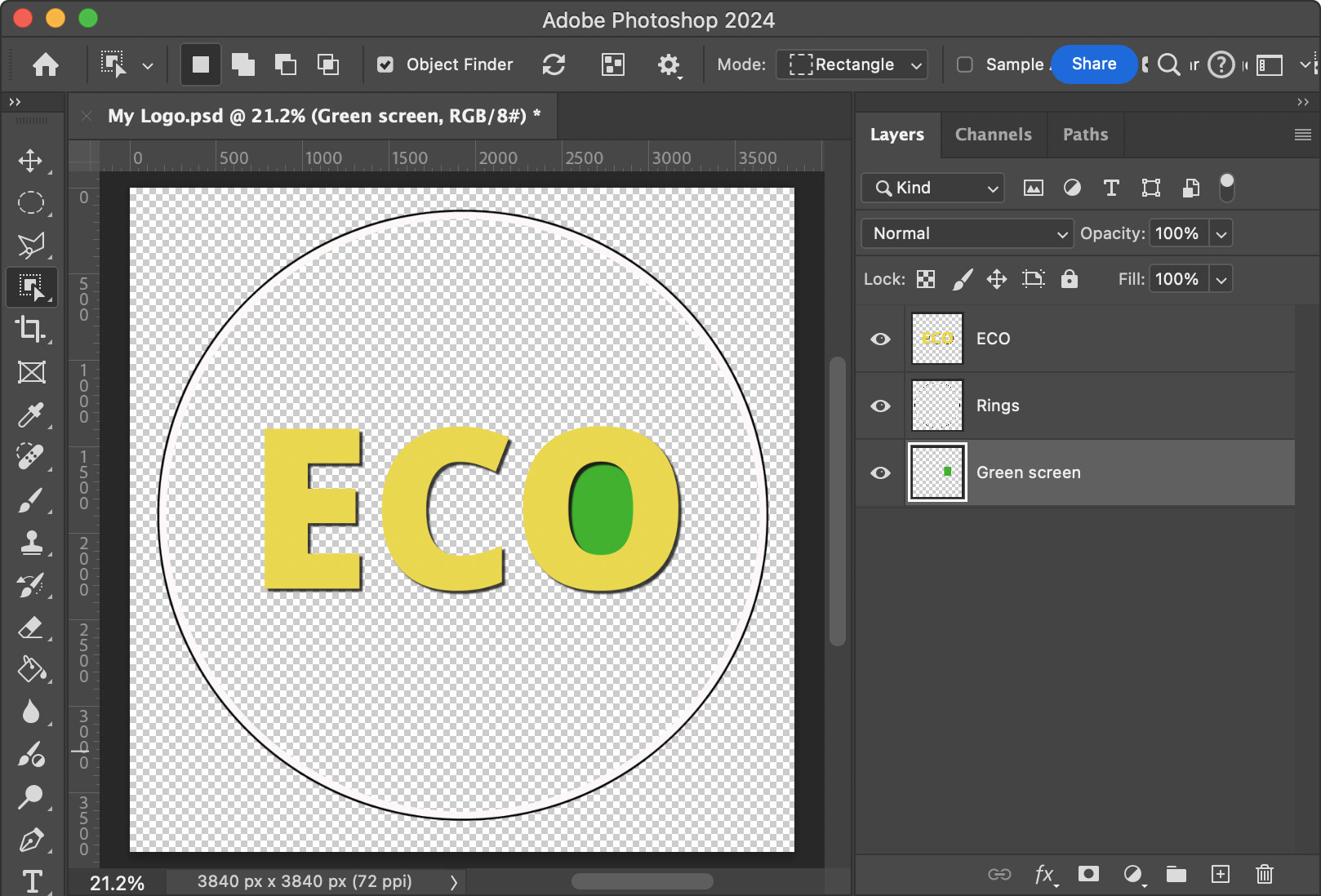Enable Sample All Layers checkbox

964,64
